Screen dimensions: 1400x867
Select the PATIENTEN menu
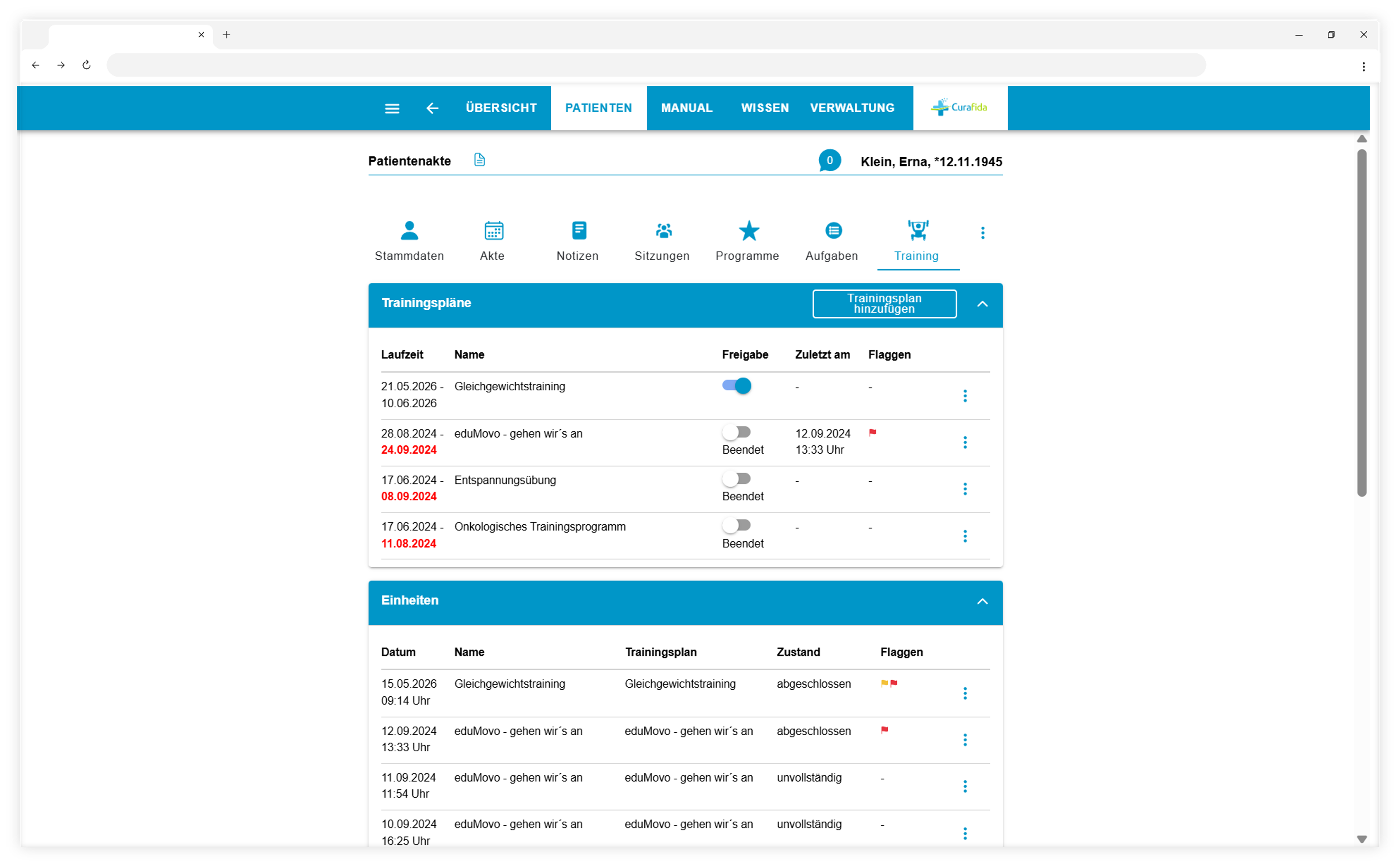[598, 108]
